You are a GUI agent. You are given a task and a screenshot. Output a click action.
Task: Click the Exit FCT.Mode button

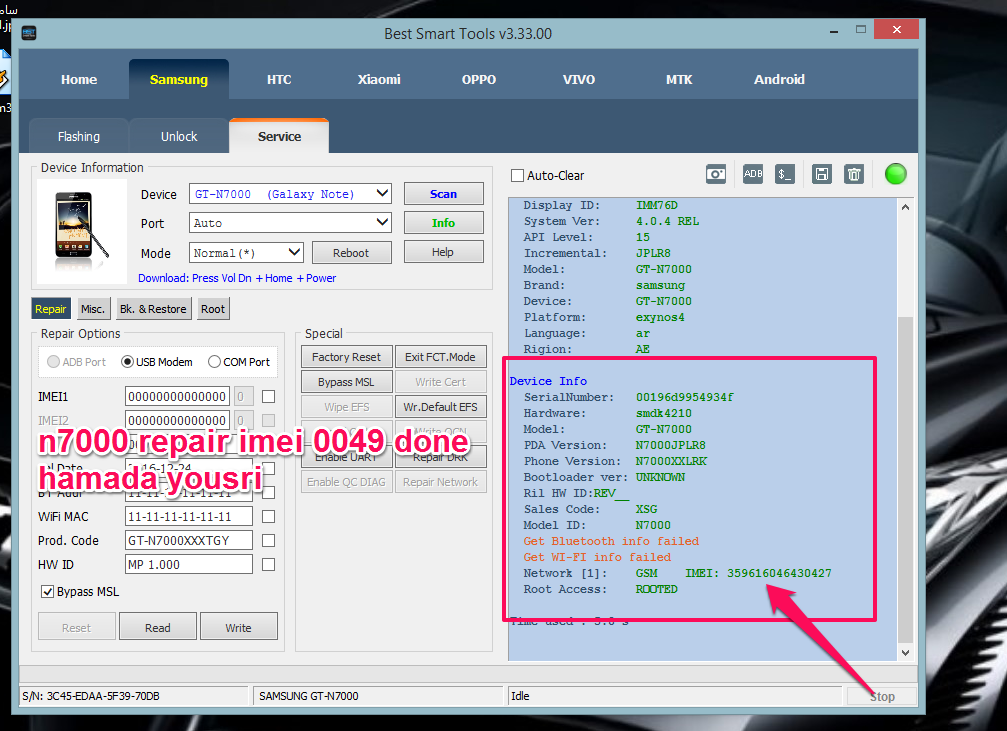click(x=441, y=357)
